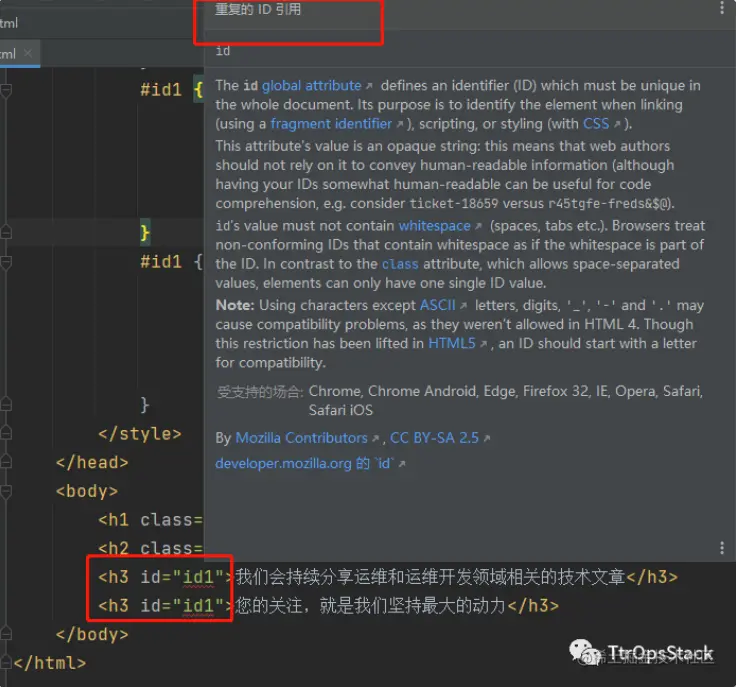Click the closing </body> tag
736x687 pixels.
[92, 634]
